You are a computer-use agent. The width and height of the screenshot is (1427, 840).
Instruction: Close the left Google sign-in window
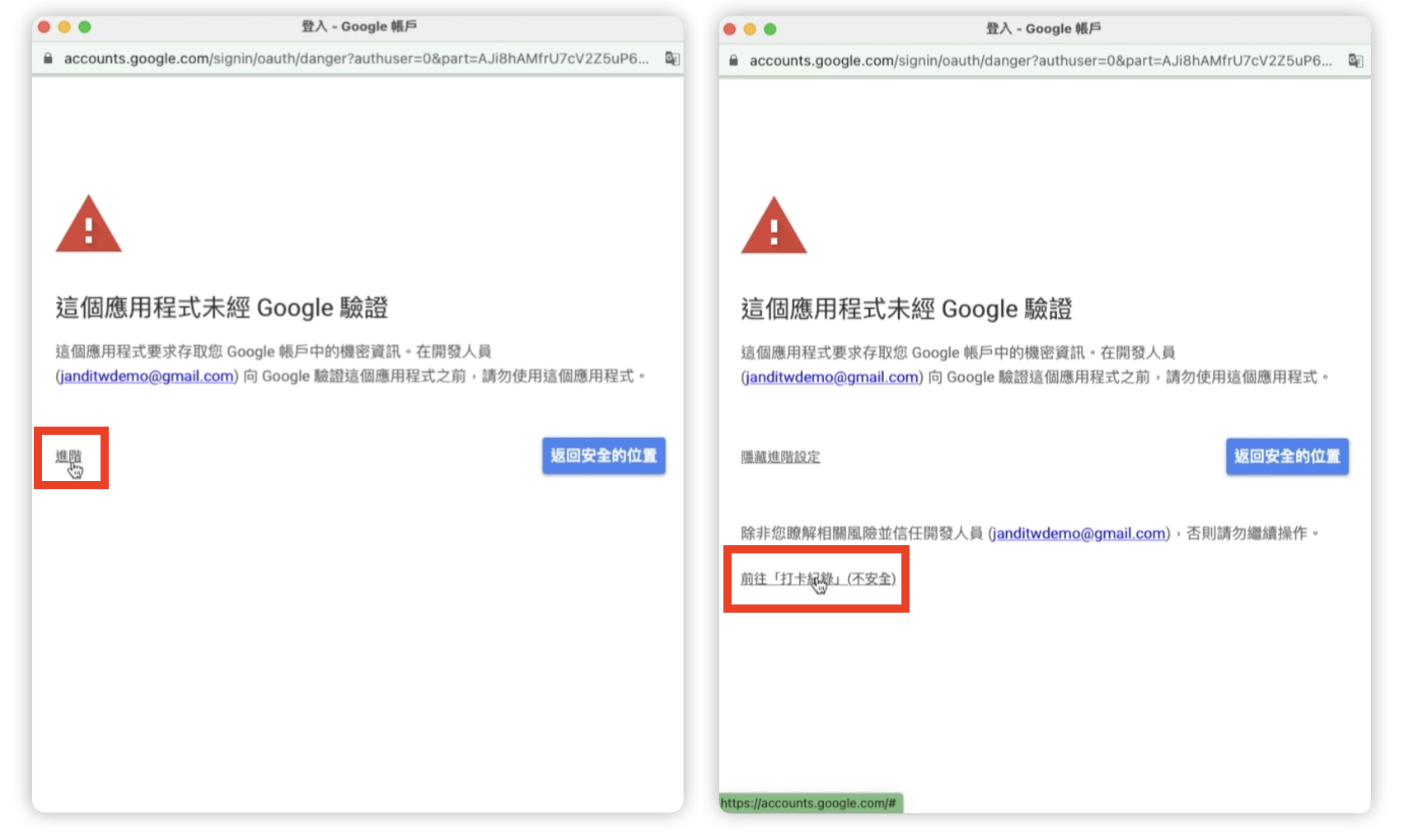pos(44,27)
